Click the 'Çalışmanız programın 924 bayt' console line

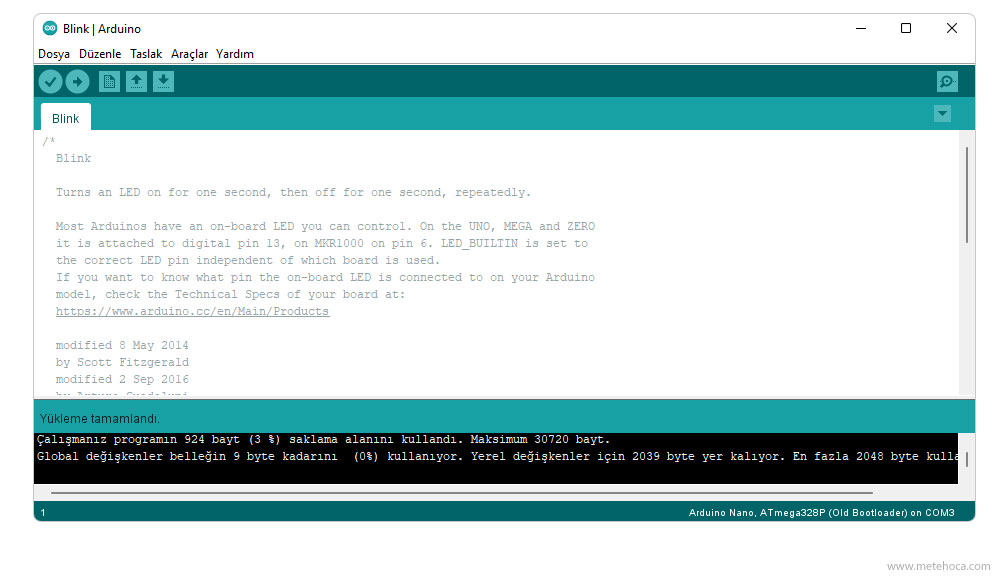pos(323,439)
